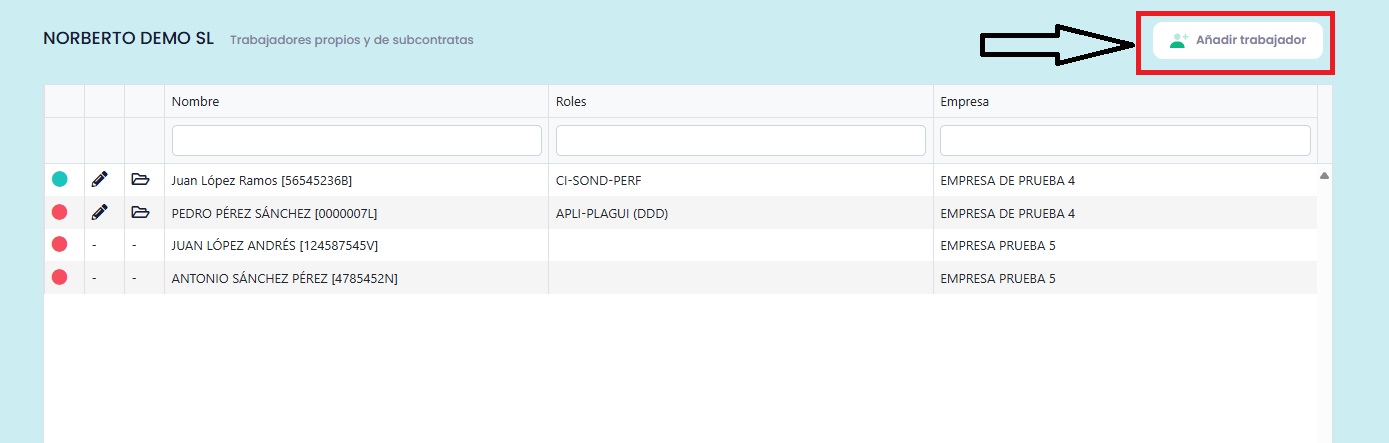The width and height of the screenshot is (1389, 443).
Task: Select the ANTONIO SÁNCHEZ PÉREZ row name
Action: click(285, 278)
